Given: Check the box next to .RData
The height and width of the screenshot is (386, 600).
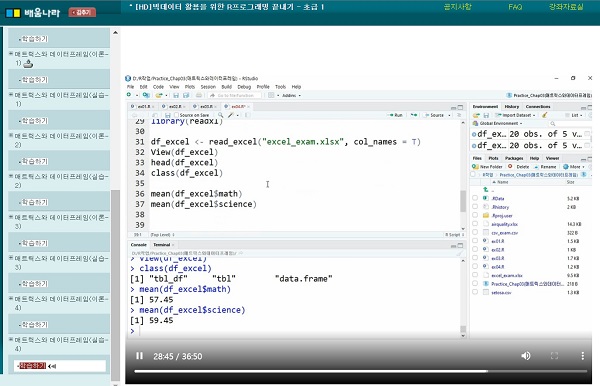Looking at the screenshot, I should pyautogui.click(x=475, y=198).
